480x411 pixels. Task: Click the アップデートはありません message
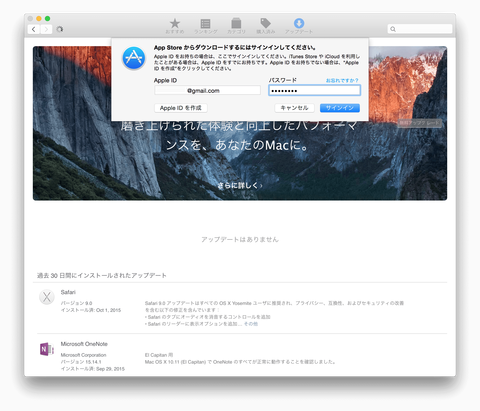click(x=240, y=239)
